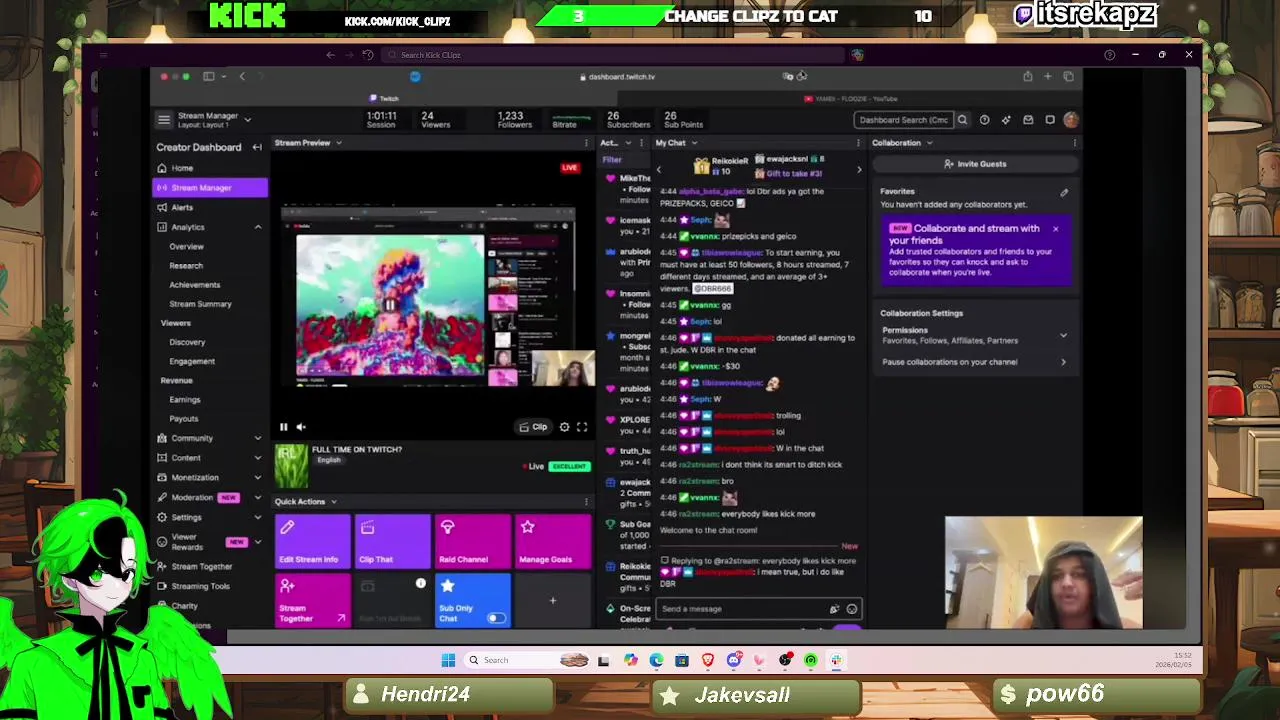The width and height of the screenshot is (1280, 720).
Task: Show info on the disabled quick action
Action: (x=421, y=584)
